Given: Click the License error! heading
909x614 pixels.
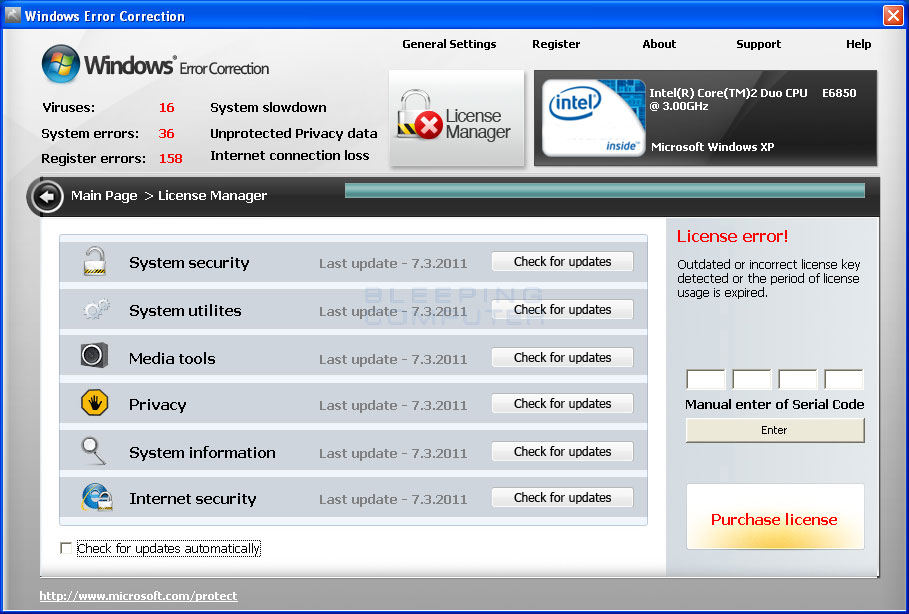Looking at the screenshot, I should point(732,236).
